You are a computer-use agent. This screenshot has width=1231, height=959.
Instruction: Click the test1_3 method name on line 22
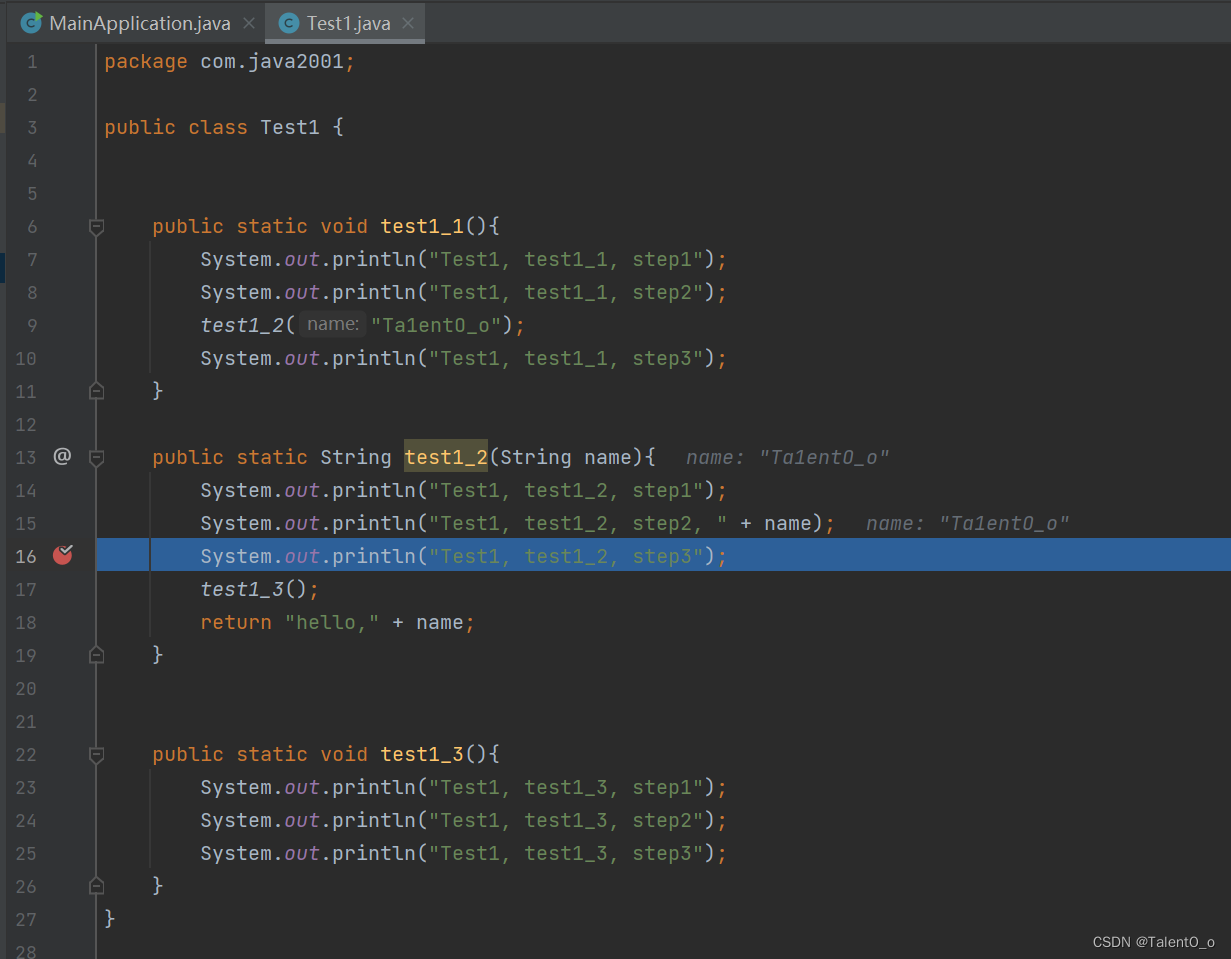coord(422,754)
